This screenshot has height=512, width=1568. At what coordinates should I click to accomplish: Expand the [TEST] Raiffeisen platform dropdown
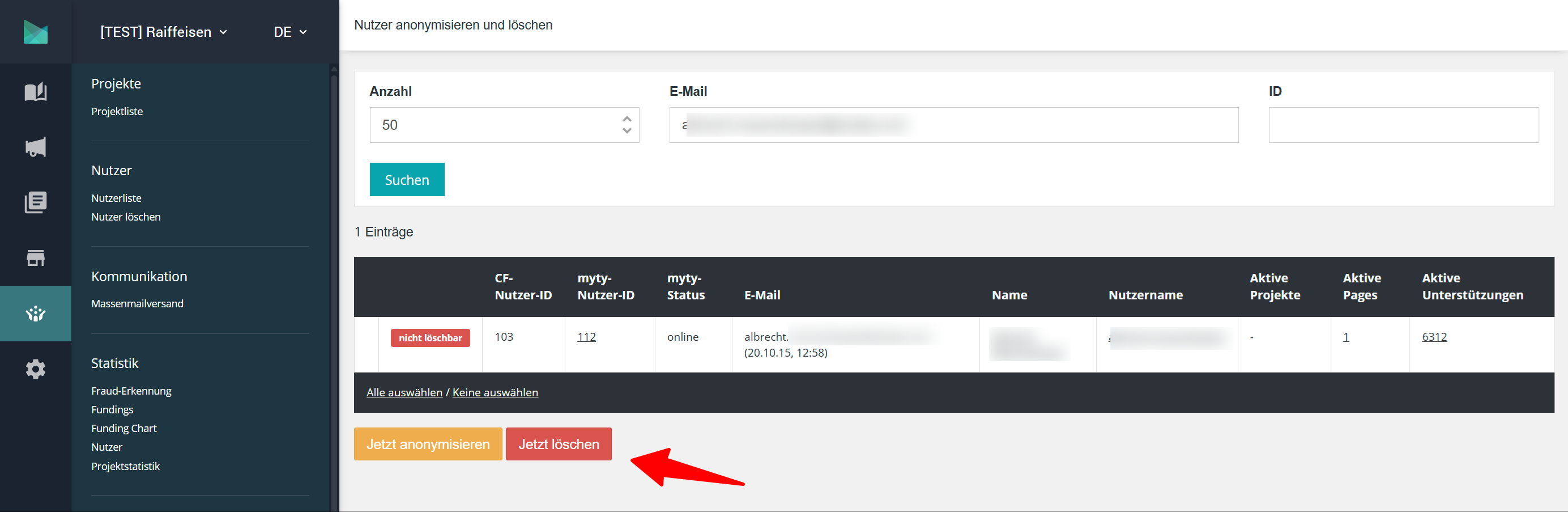(x=163, y=32)
